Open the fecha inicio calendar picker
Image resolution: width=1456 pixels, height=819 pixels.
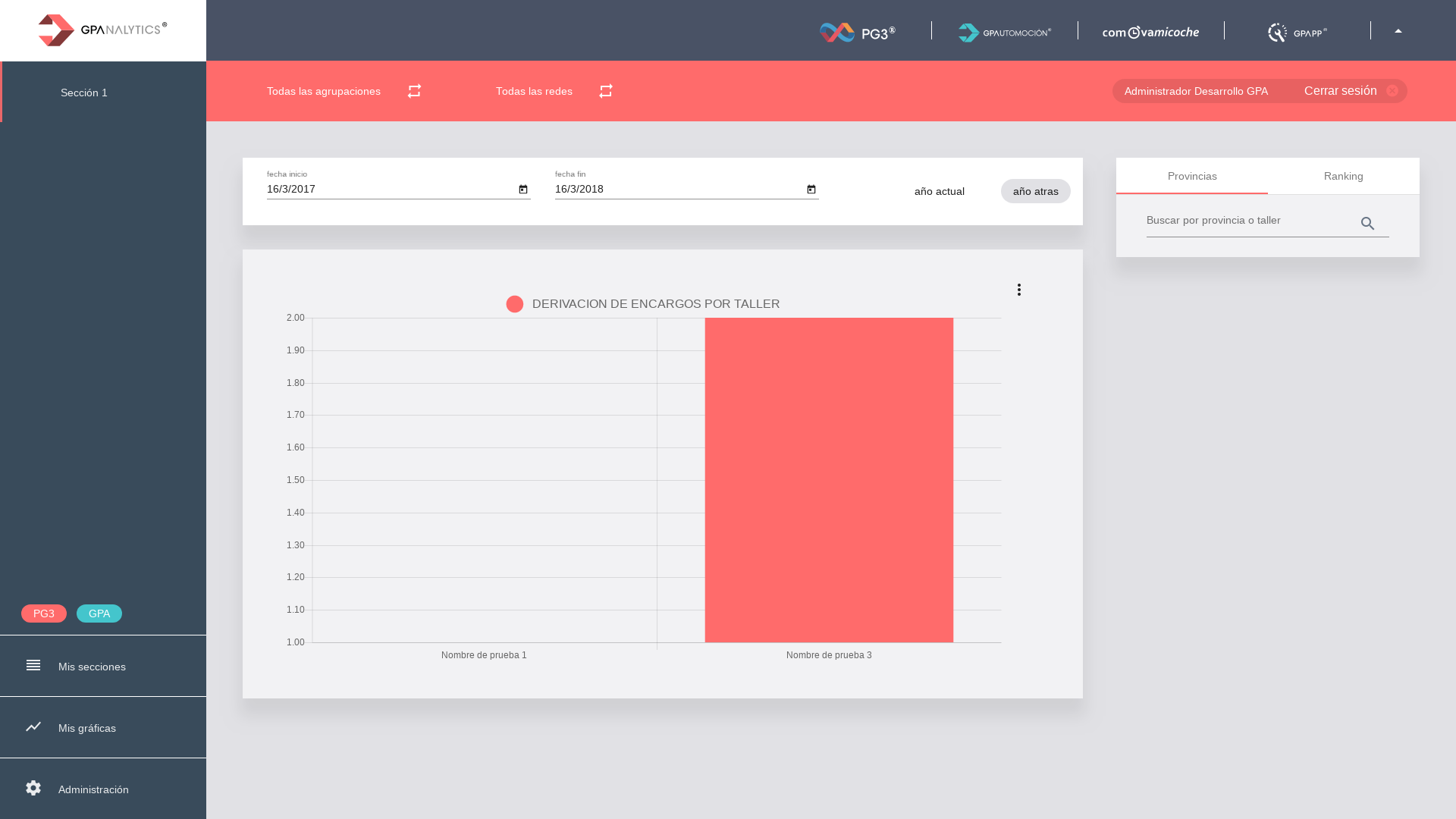tap(523, 190)
